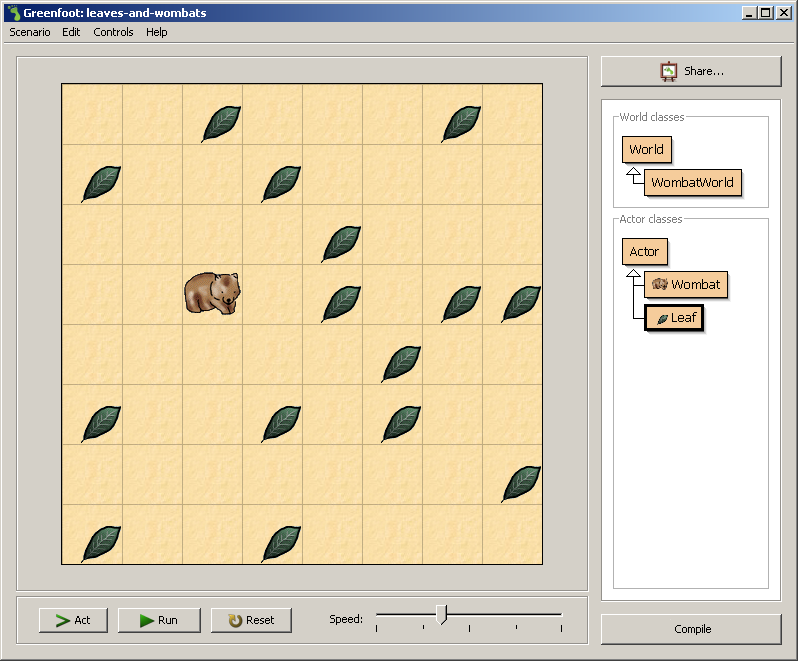The width and height of the screenshot is (798, 661).
Task: Click the third-row leaf in fifth column
Action: pyautogui.click(x=341, y=244)
